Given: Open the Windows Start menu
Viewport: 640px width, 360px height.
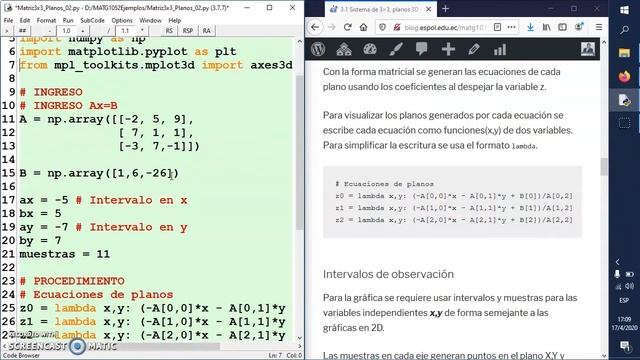Looking at the screenshot, I should tap(624, 10).
